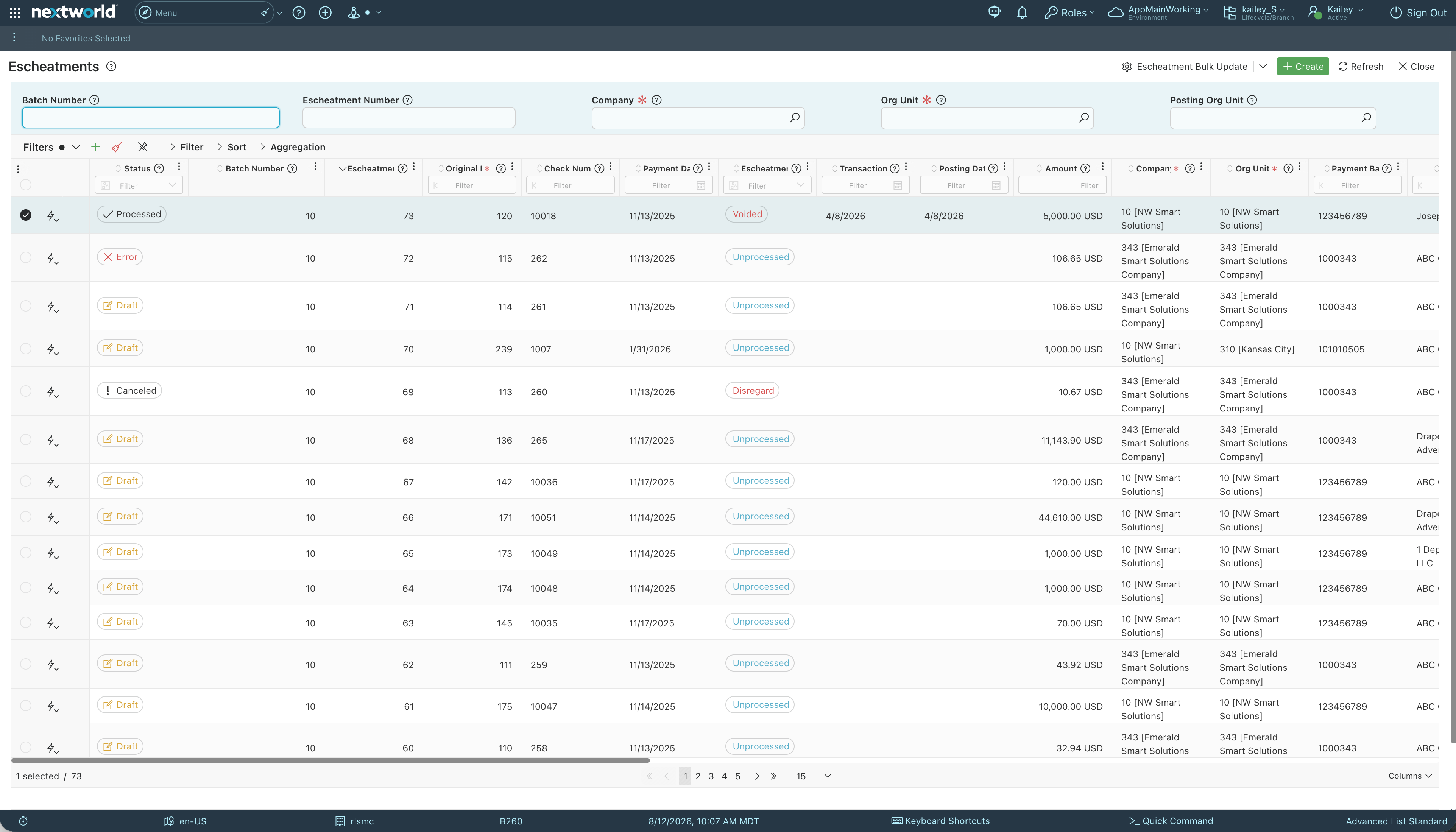This screenshot has height=832, width=1456.
Task: Open the Payment Date filter calendar icon
Action: coord(701,185)
